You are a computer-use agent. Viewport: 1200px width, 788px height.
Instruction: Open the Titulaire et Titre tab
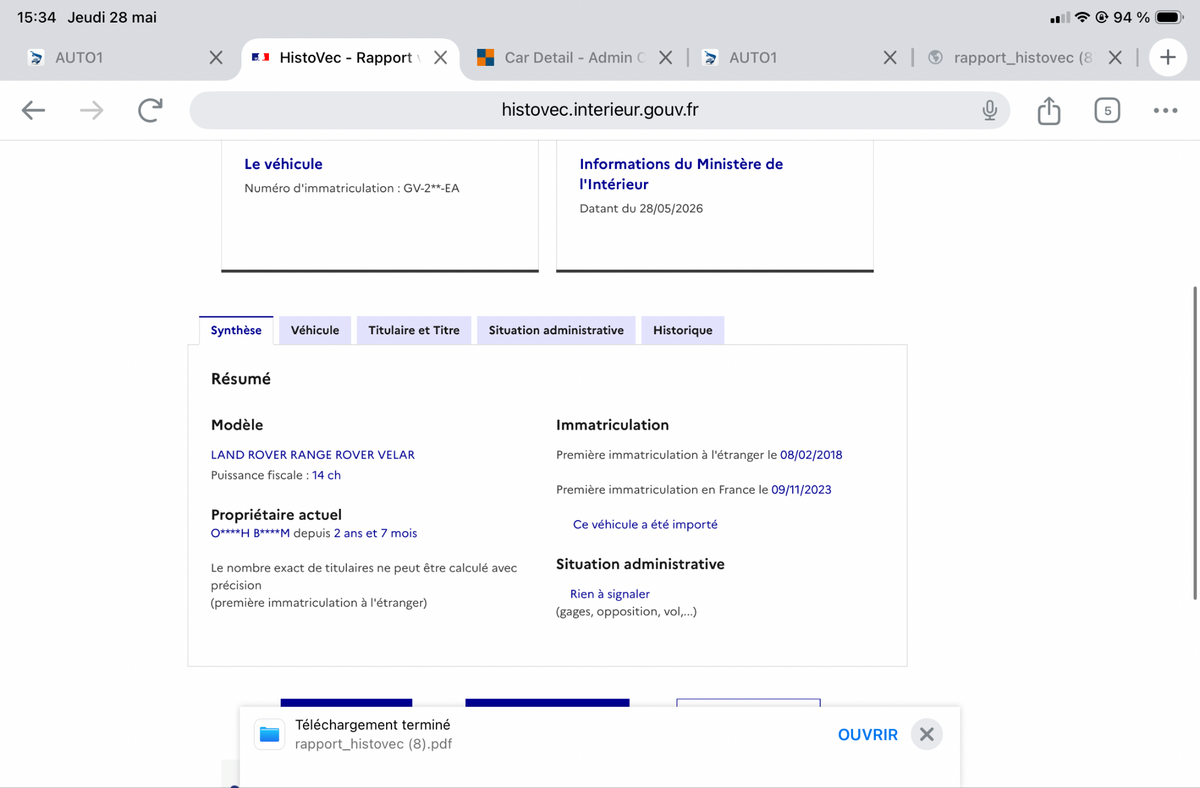pos(414,330)
